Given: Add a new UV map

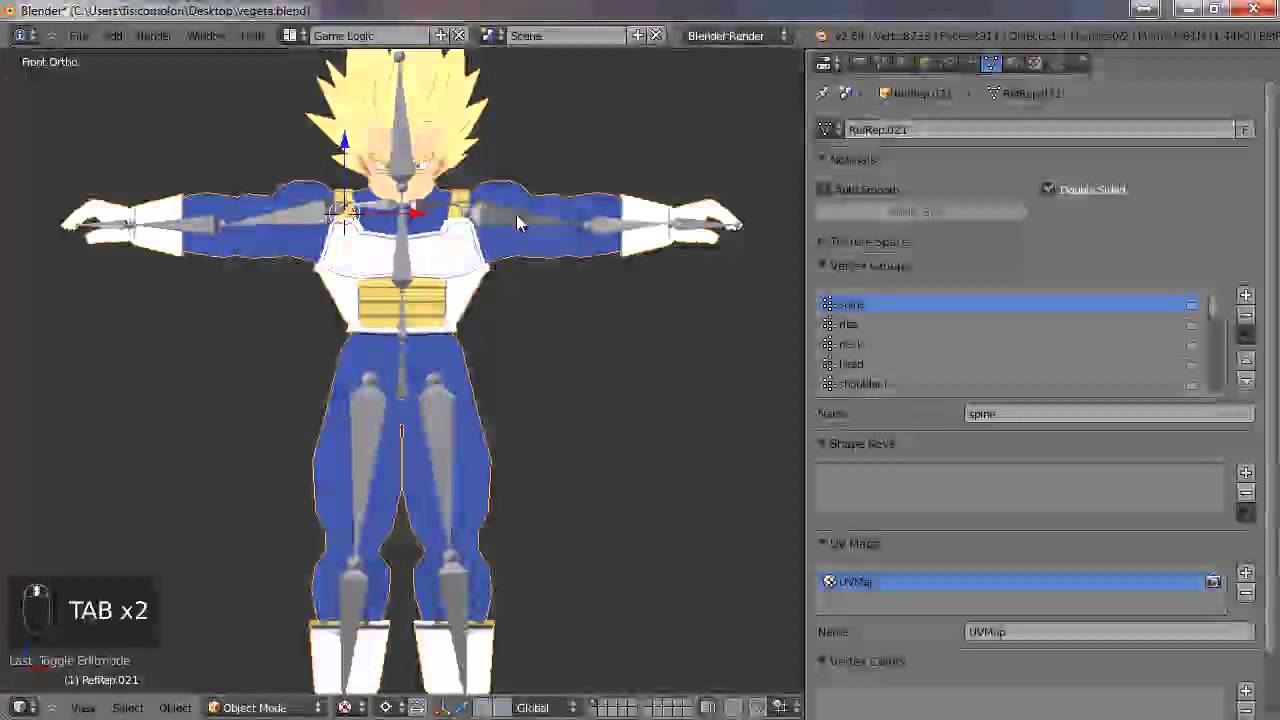Looking at the screenshot, I should (x=1245, y=572).
